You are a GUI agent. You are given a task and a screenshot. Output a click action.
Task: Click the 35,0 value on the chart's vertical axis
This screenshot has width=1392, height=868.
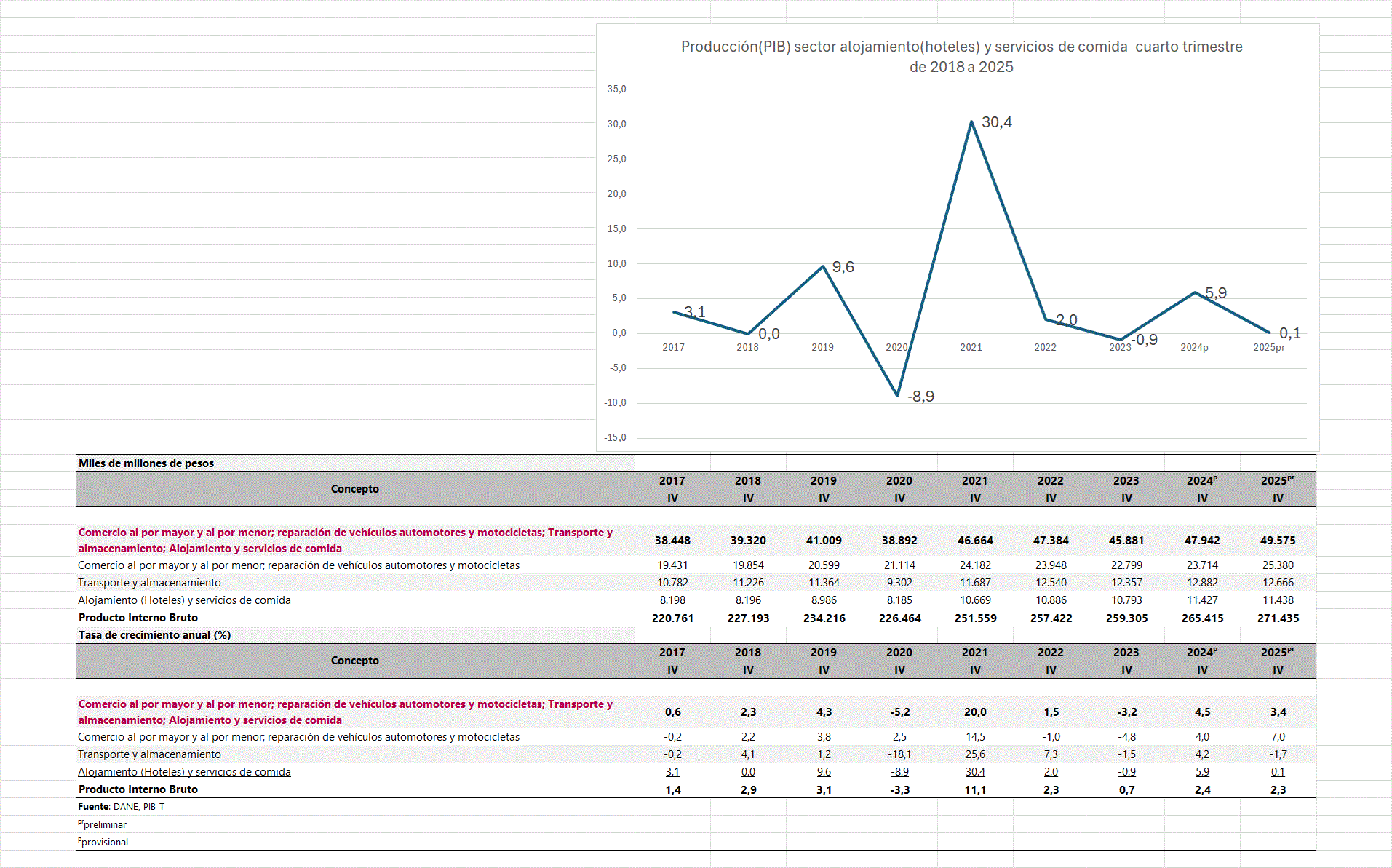616,89
